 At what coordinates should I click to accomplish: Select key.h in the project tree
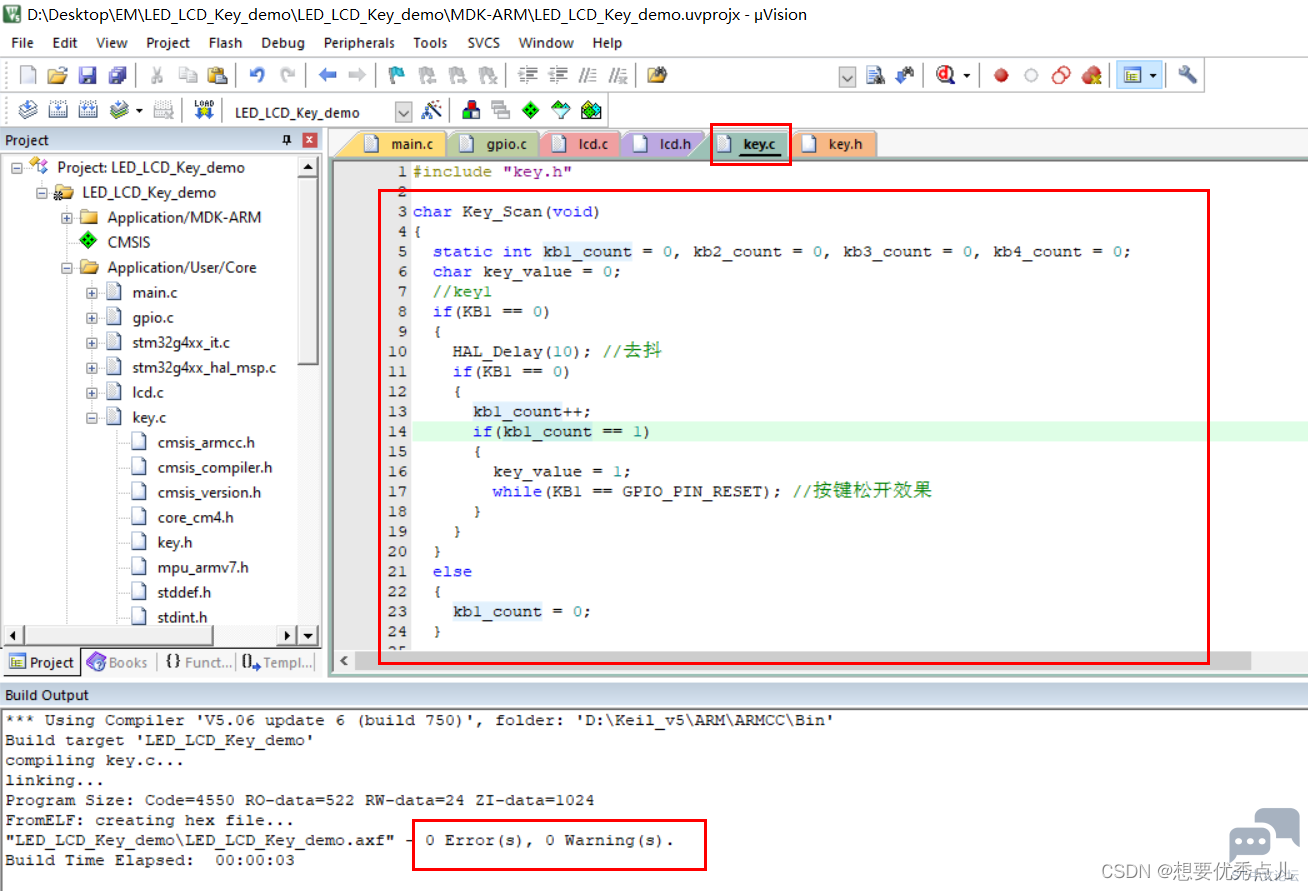(x=175, y=543)
